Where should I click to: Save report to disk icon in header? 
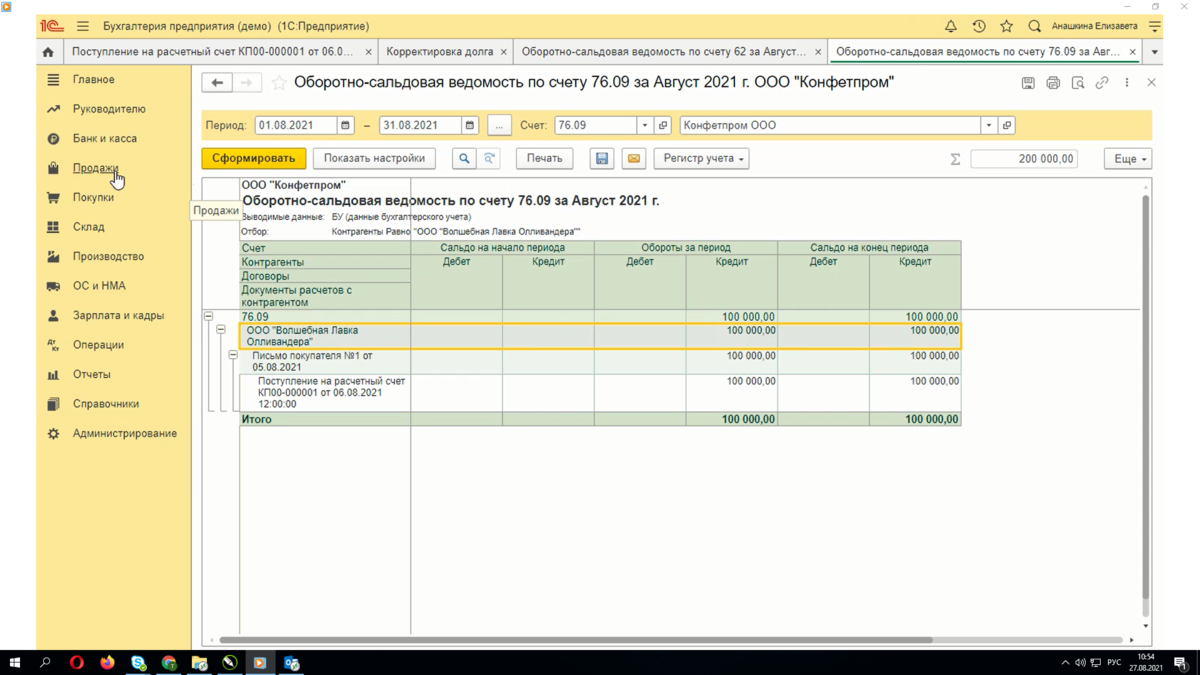click(x=1028, y=83)
